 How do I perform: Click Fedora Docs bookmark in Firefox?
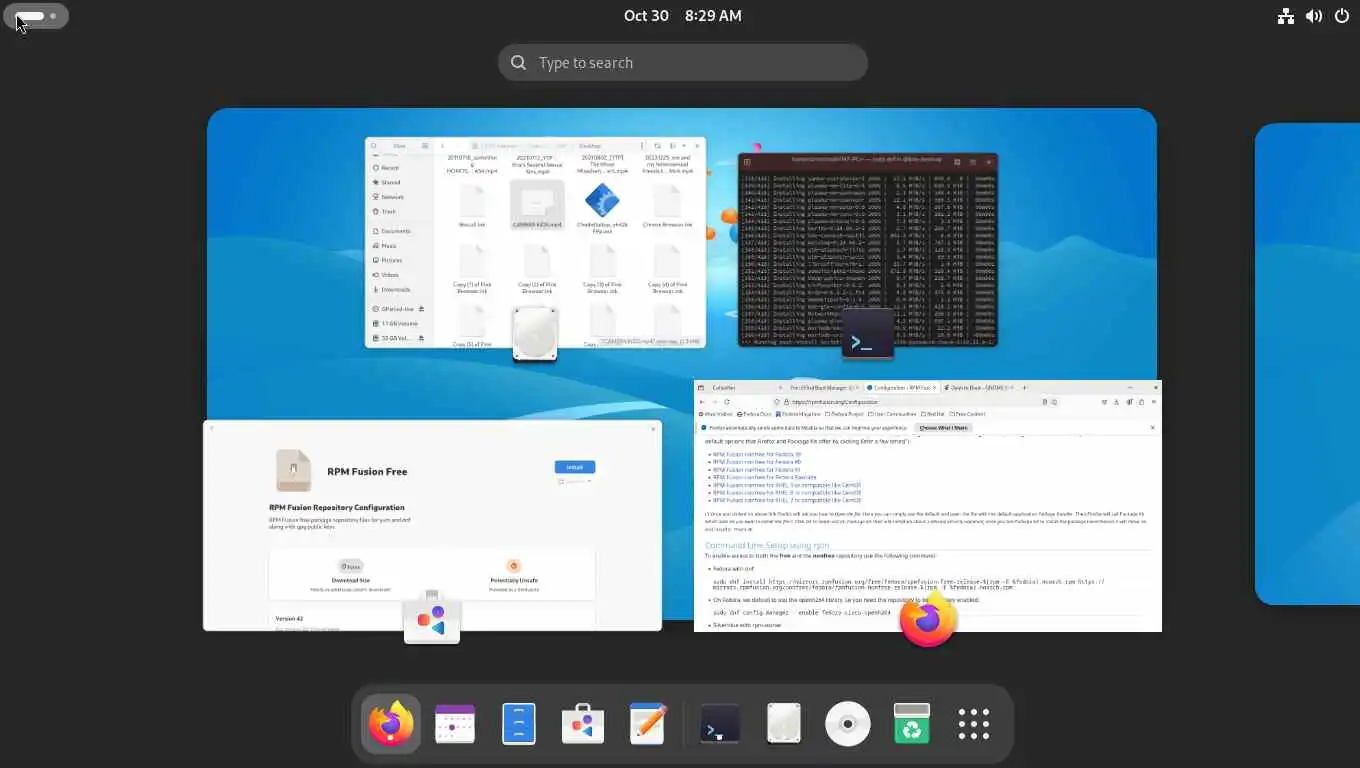click(x=754, y=414)
